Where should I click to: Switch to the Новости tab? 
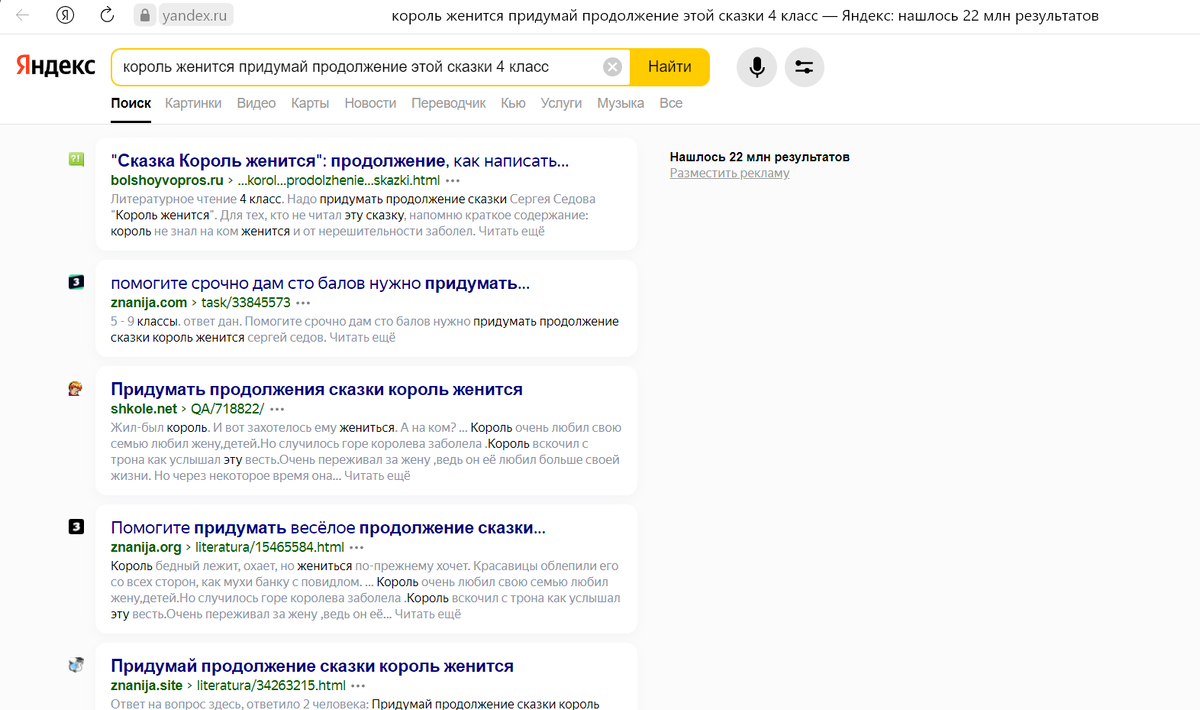click(370, 103)
